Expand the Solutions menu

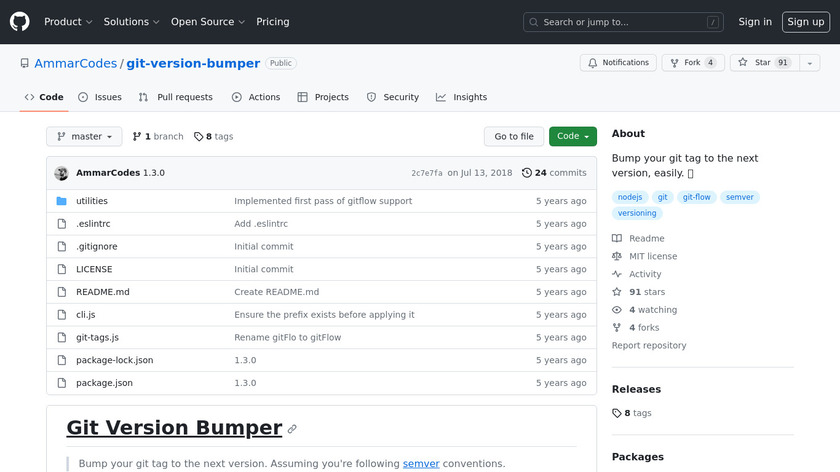click(x=132, y=22)
